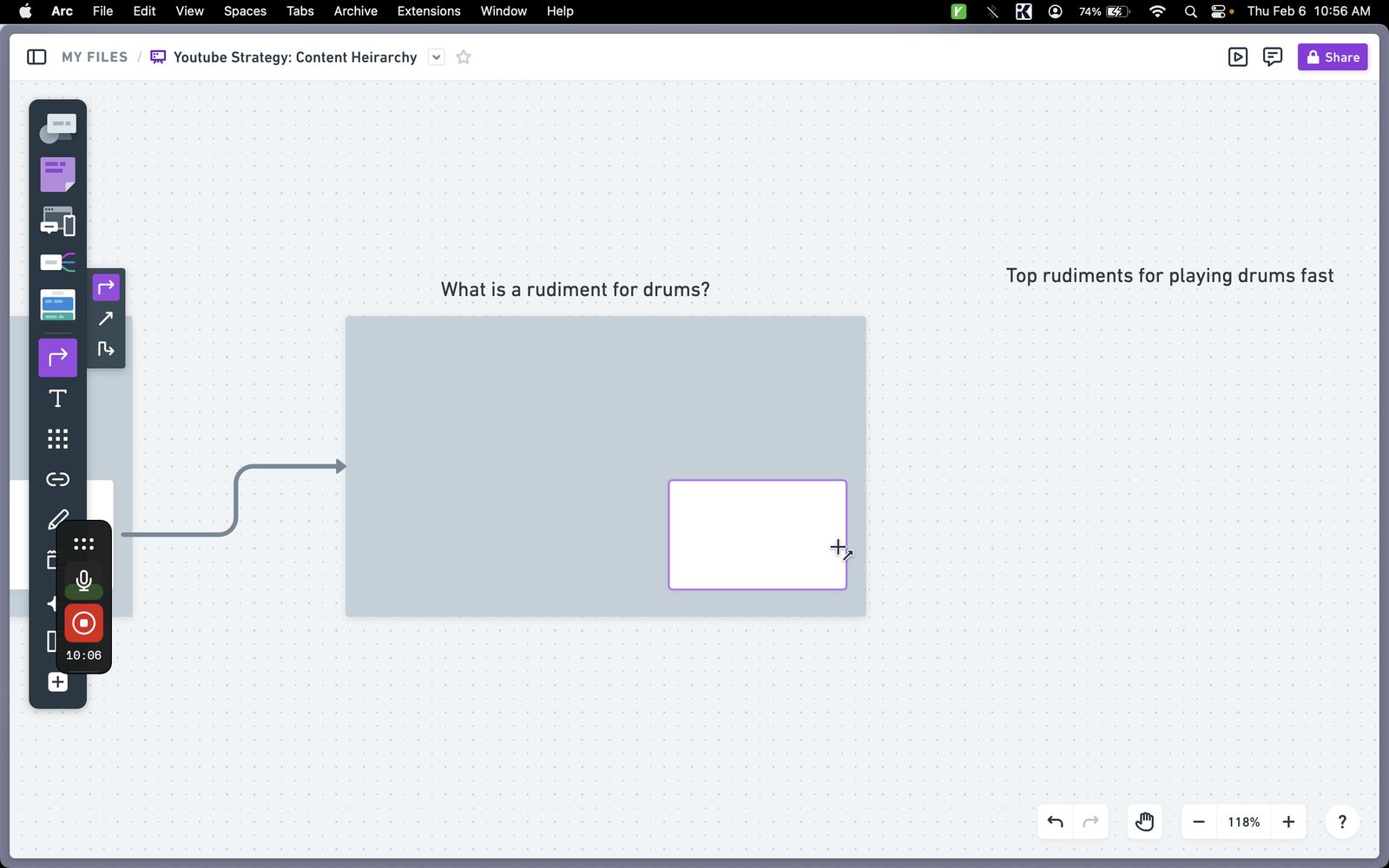Expand the document title dropdown arrow
This screenshot has width=1389, height=868.
point(437,57)
